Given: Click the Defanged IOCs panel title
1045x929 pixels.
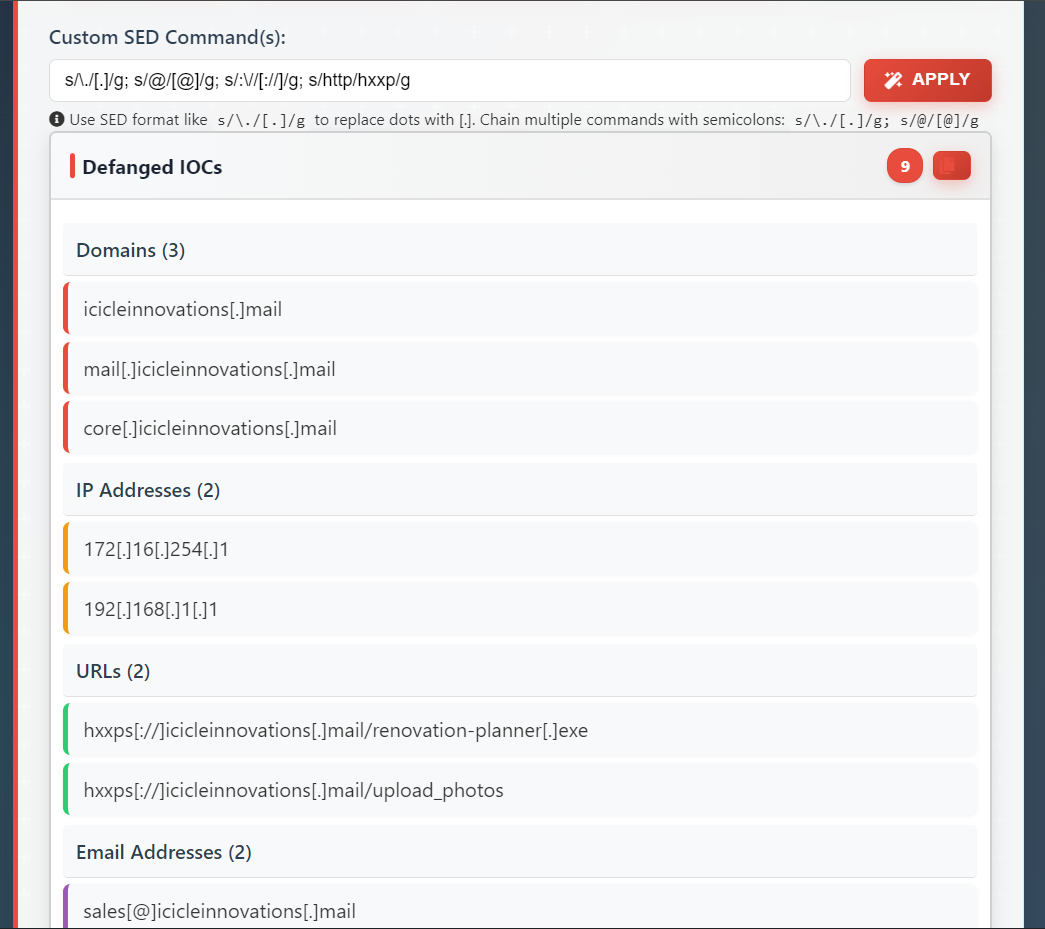Looking at the screenshot, I should 152,167.
